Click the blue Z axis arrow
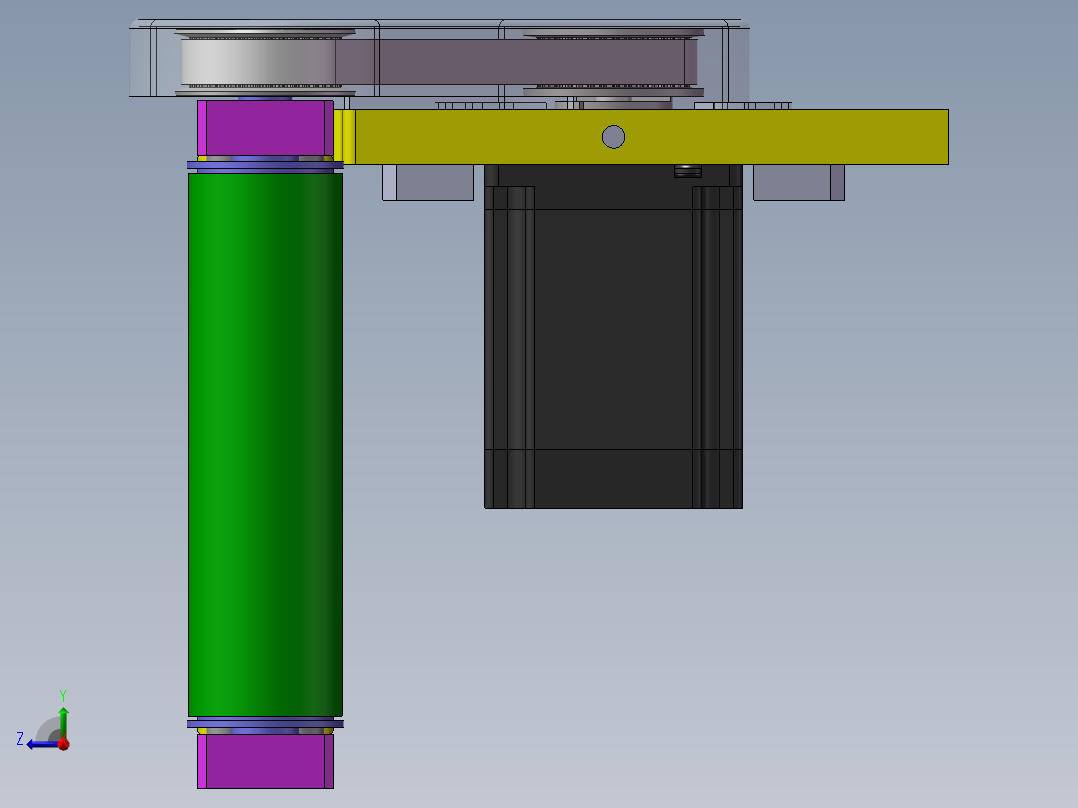Screen dimensions: 1078x808 pos(41,744)
